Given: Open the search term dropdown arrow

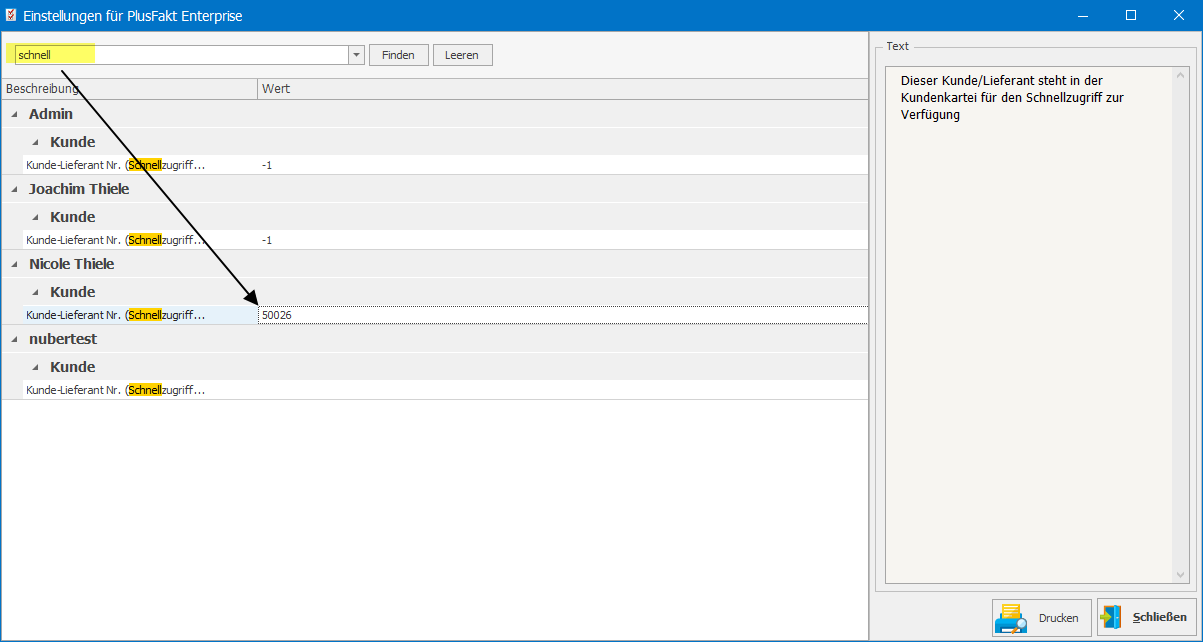Looking at the screenshot, I should (x=356, y=55).
